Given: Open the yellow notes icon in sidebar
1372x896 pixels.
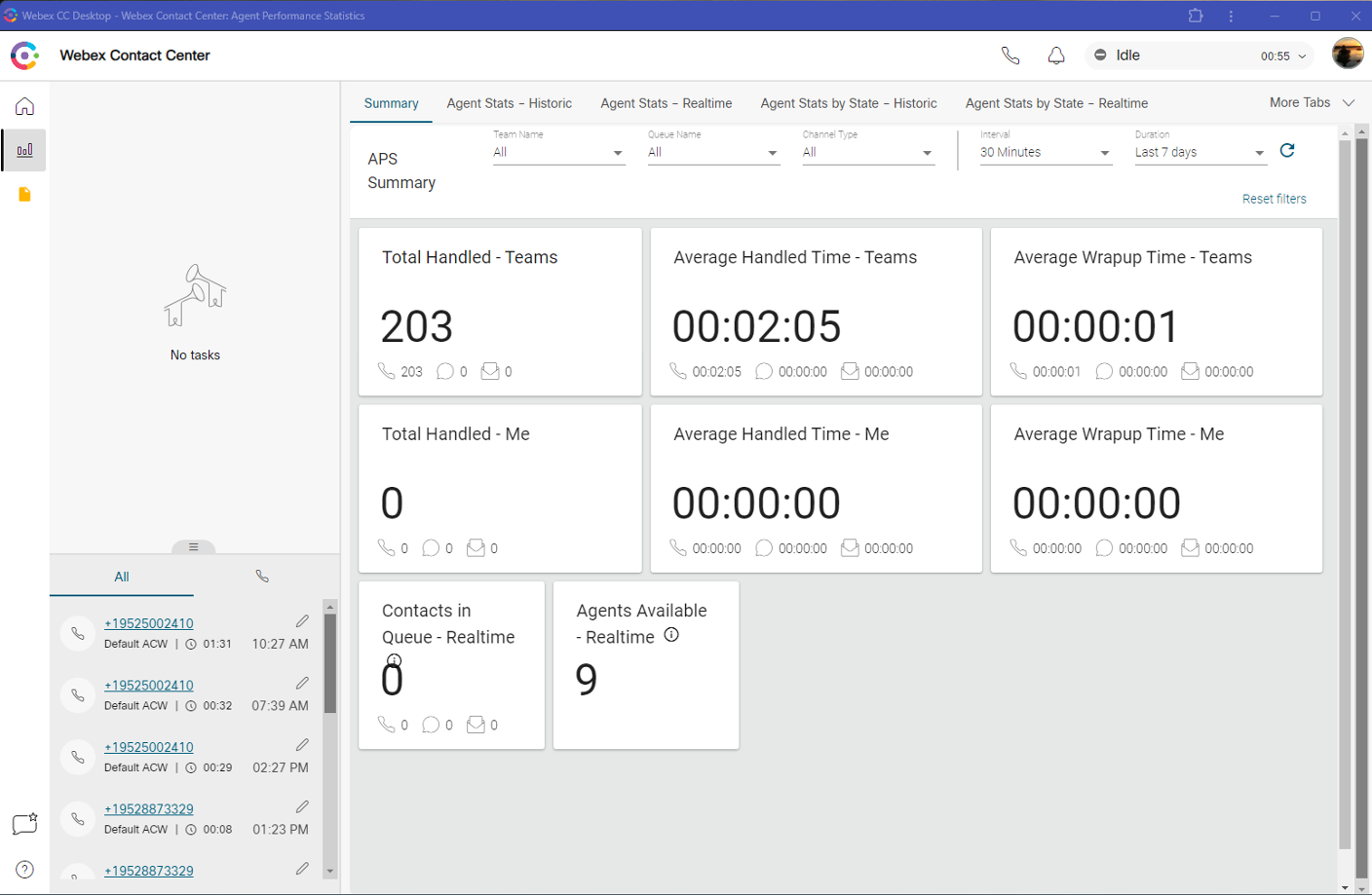Looking at the screenshot, I should tap(24, 195).
